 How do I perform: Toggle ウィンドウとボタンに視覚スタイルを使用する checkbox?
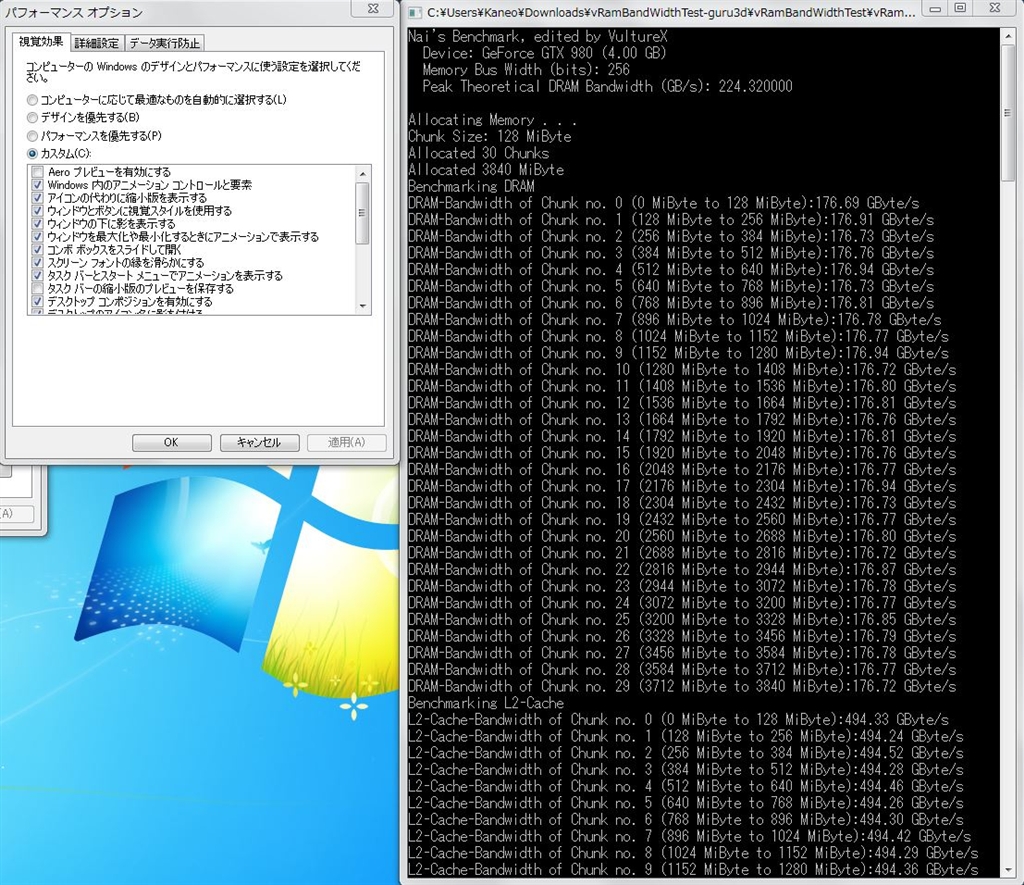pos(37,211)
